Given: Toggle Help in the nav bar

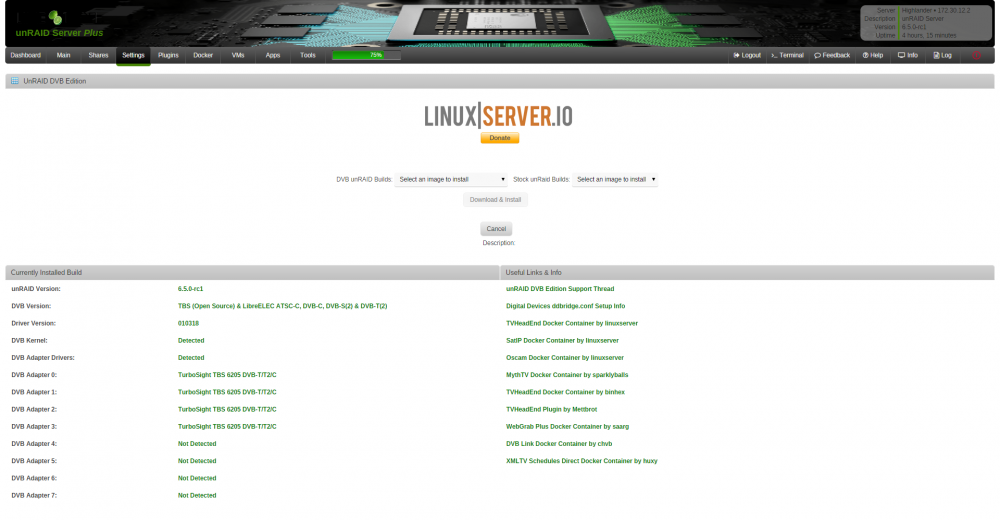Looking at the screenshot, I should 872,56.
